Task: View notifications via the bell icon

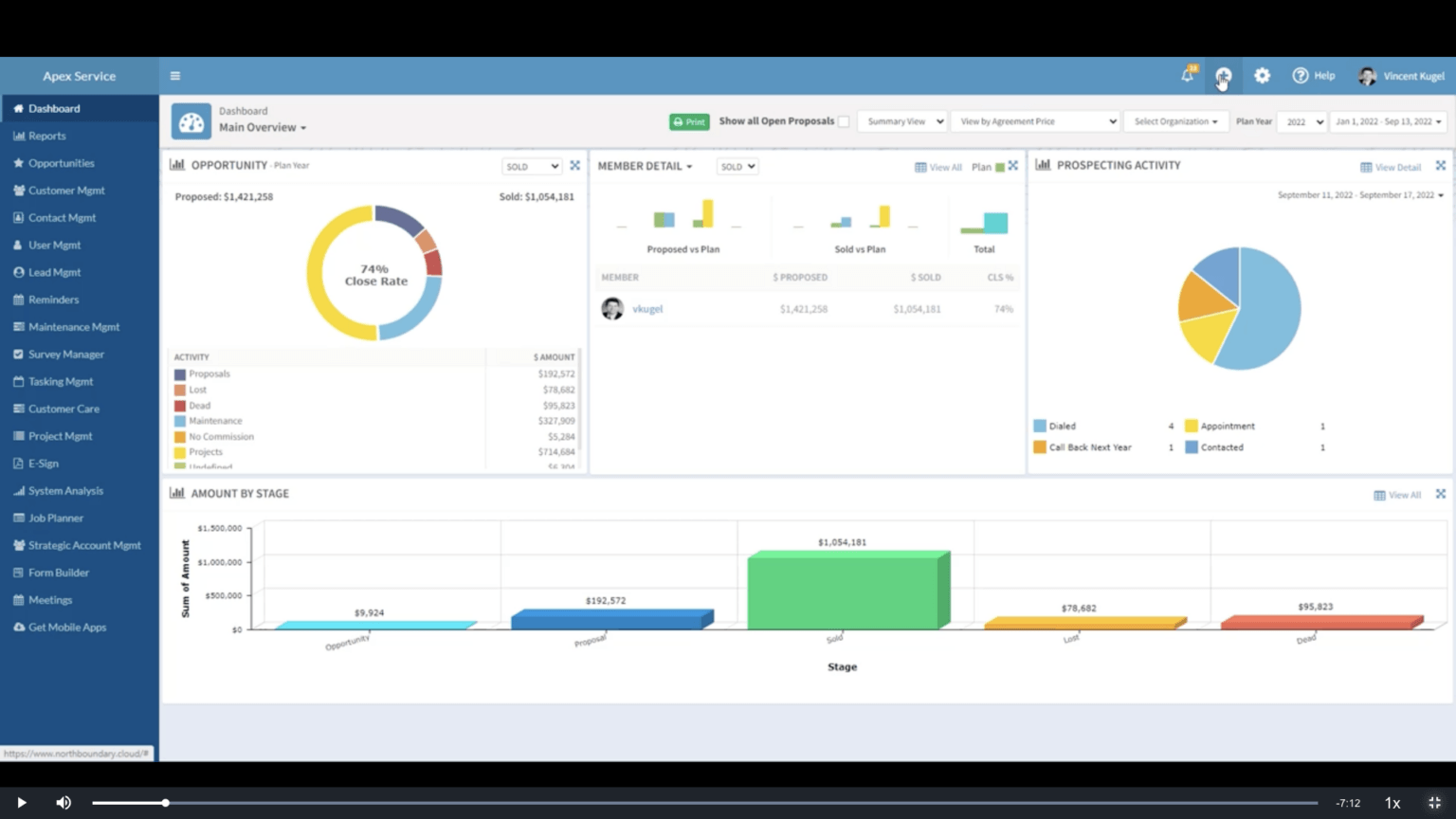Action: (1187, 75)
